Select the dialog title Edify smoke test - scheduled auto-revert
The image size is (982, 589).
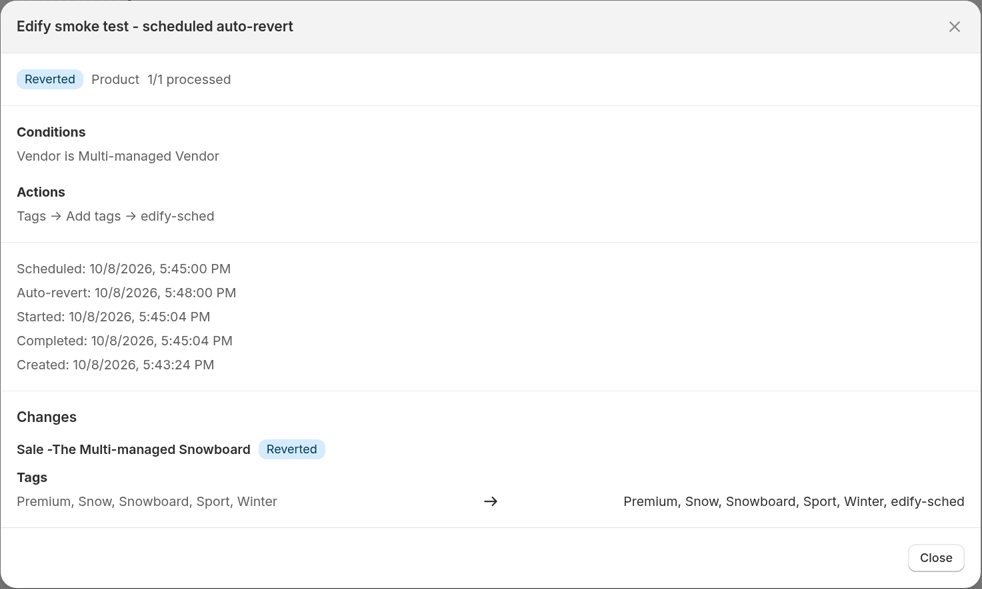[155, 26]
